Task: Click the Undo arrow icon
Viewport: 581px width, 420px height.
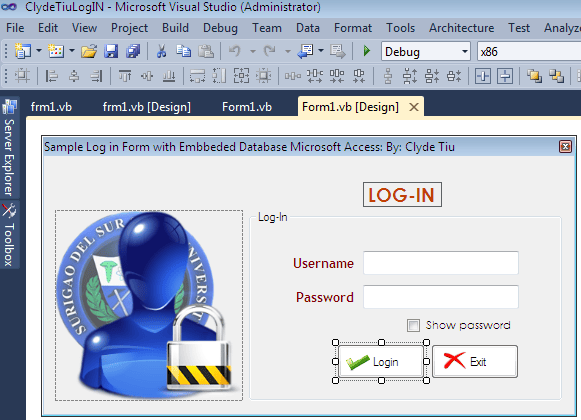Action: tap(235, 51)
